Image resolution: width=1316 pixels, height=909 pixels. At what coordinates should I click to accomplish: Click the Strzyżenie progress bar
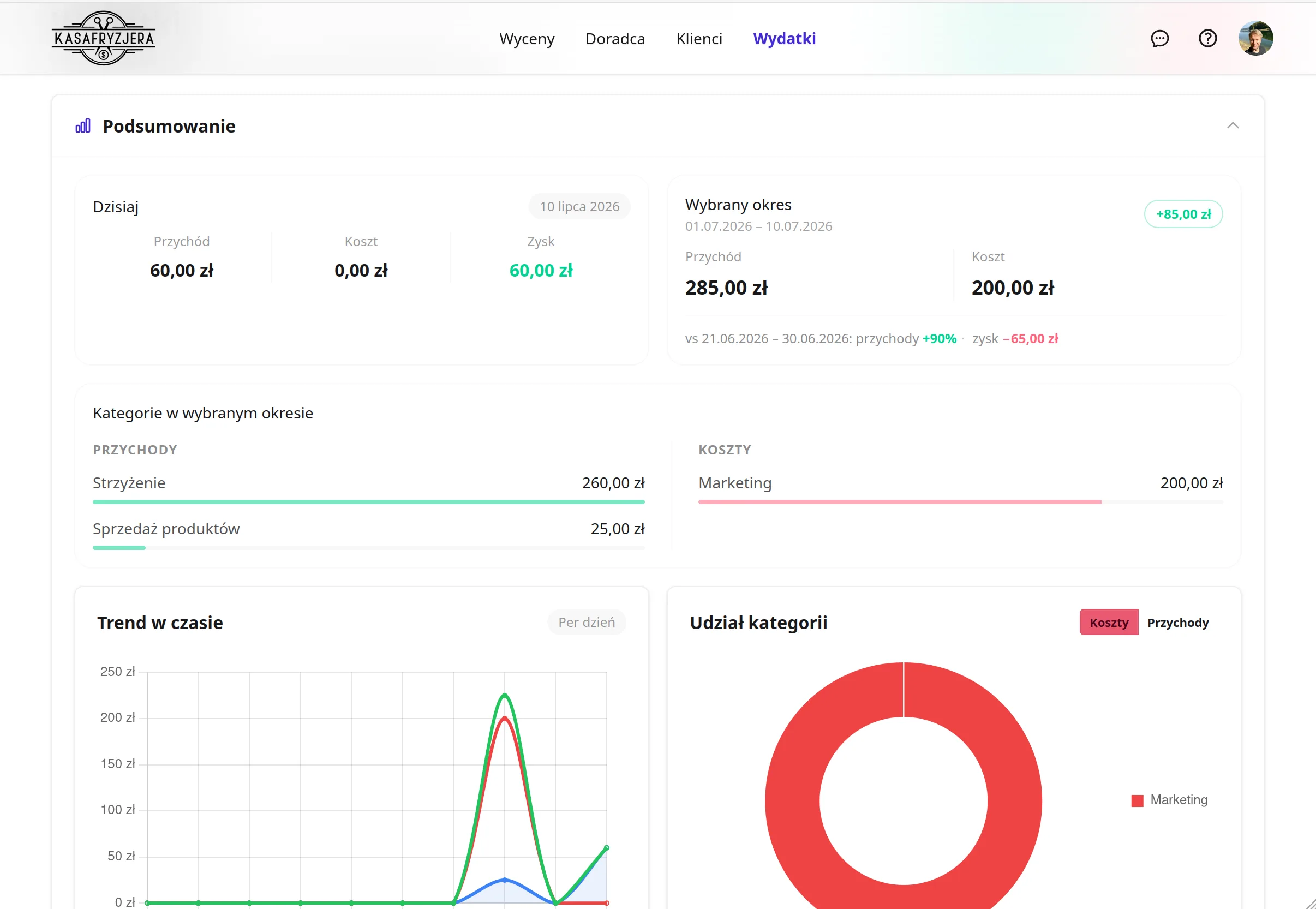coord(368,502)
